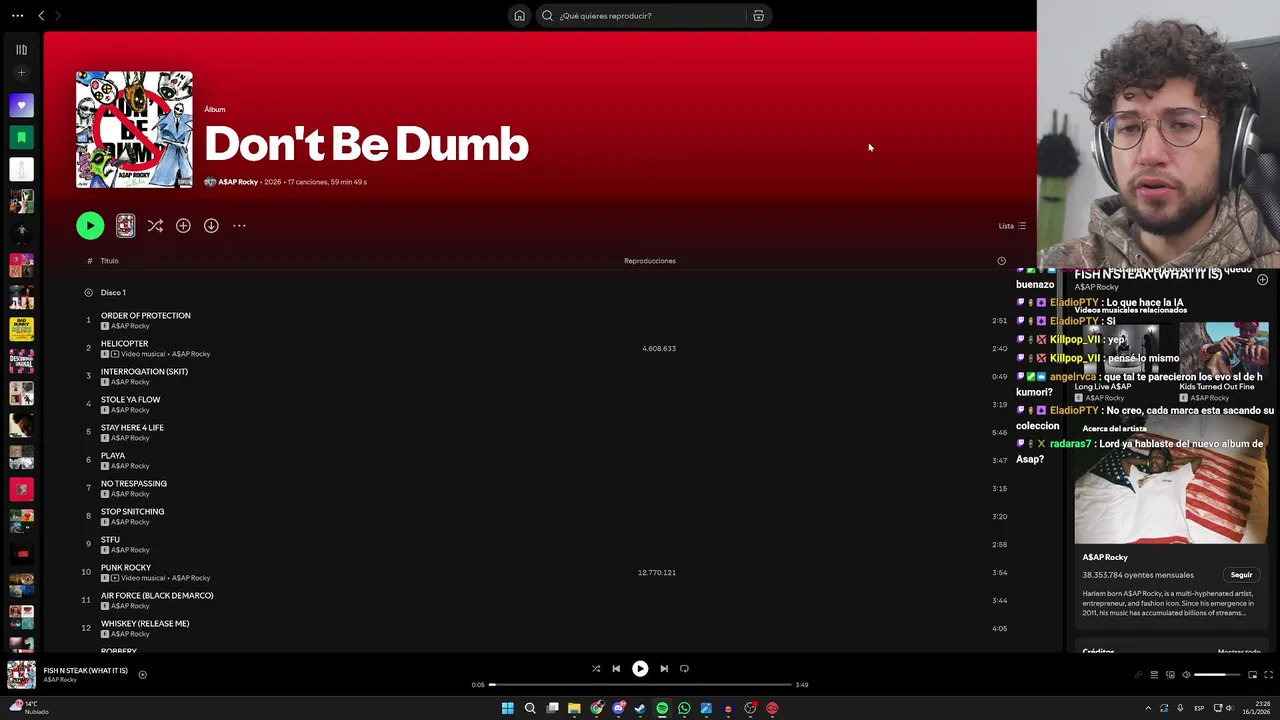The image size is (1280, 720).
Task: Enter full screen player mode
Action: (x=1269, y=675)
